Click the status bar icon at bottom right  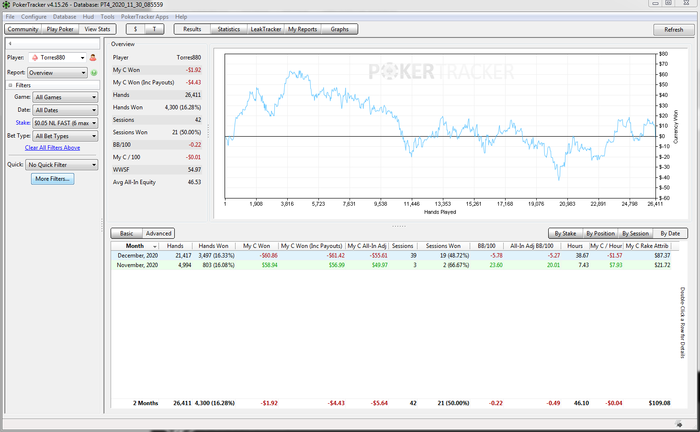click(x=679, y=424)
